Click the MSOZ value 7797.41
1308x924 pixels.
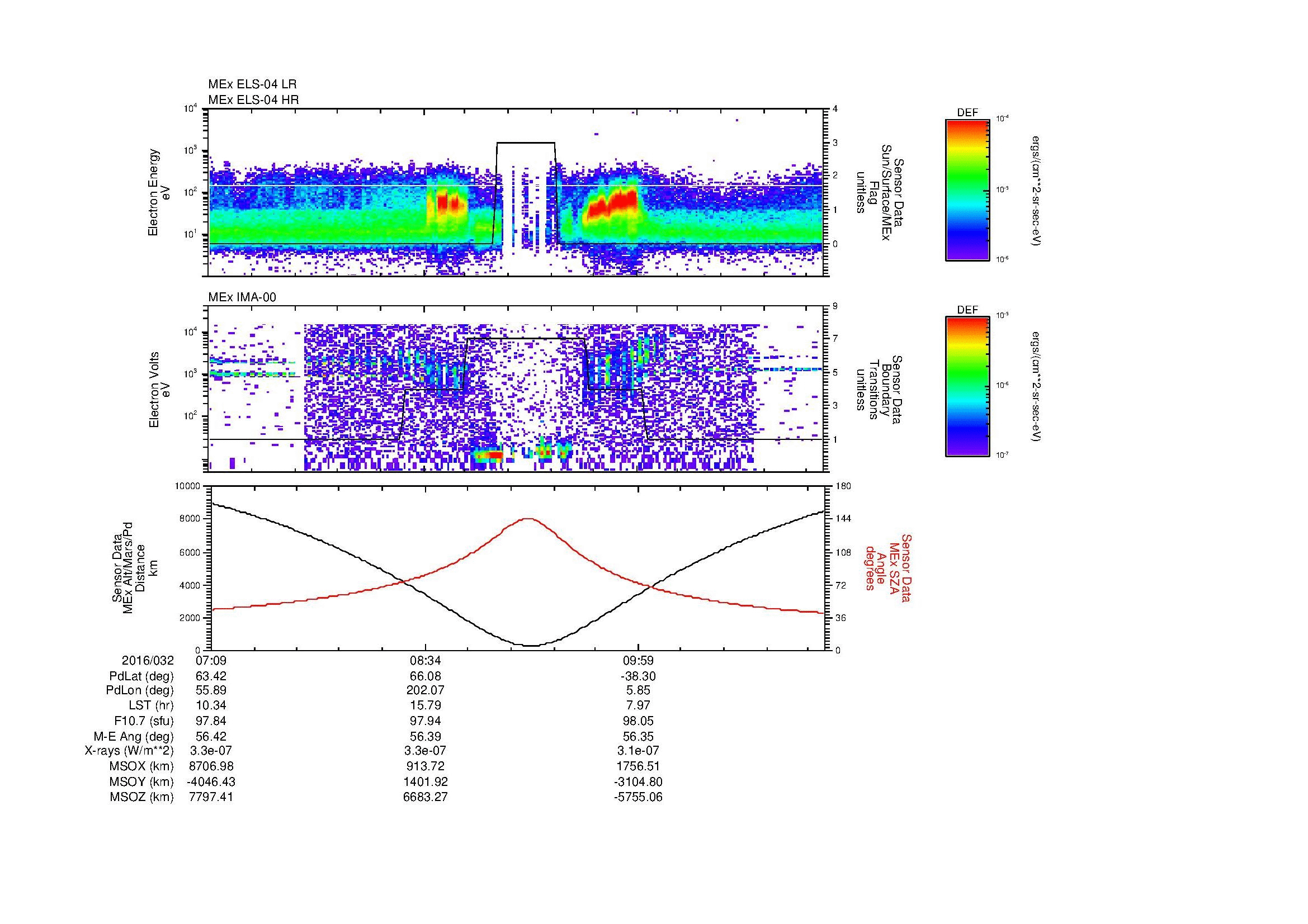[x=211, y=797]
